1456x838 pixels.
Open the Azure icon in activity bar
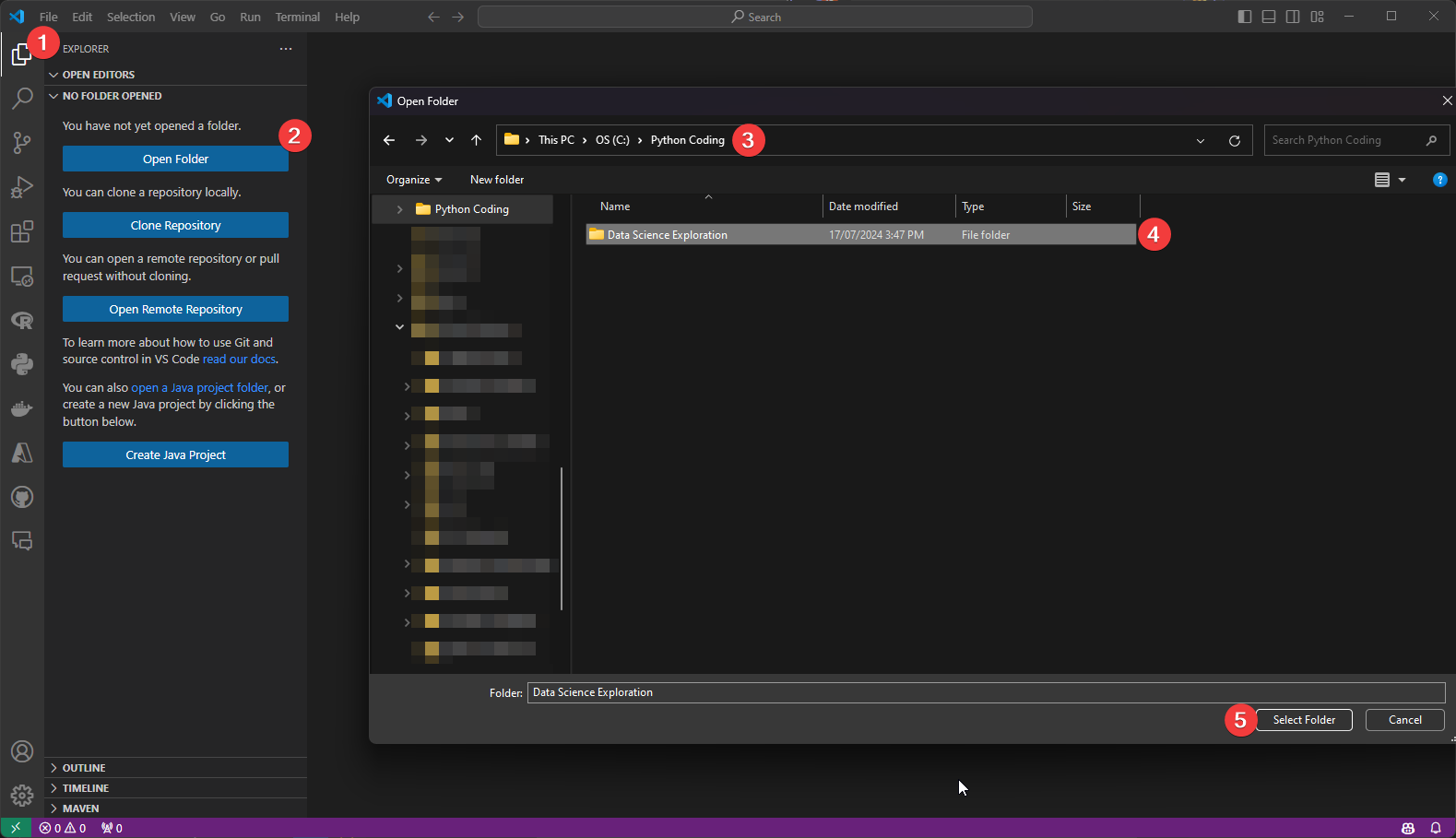point(22,453)
